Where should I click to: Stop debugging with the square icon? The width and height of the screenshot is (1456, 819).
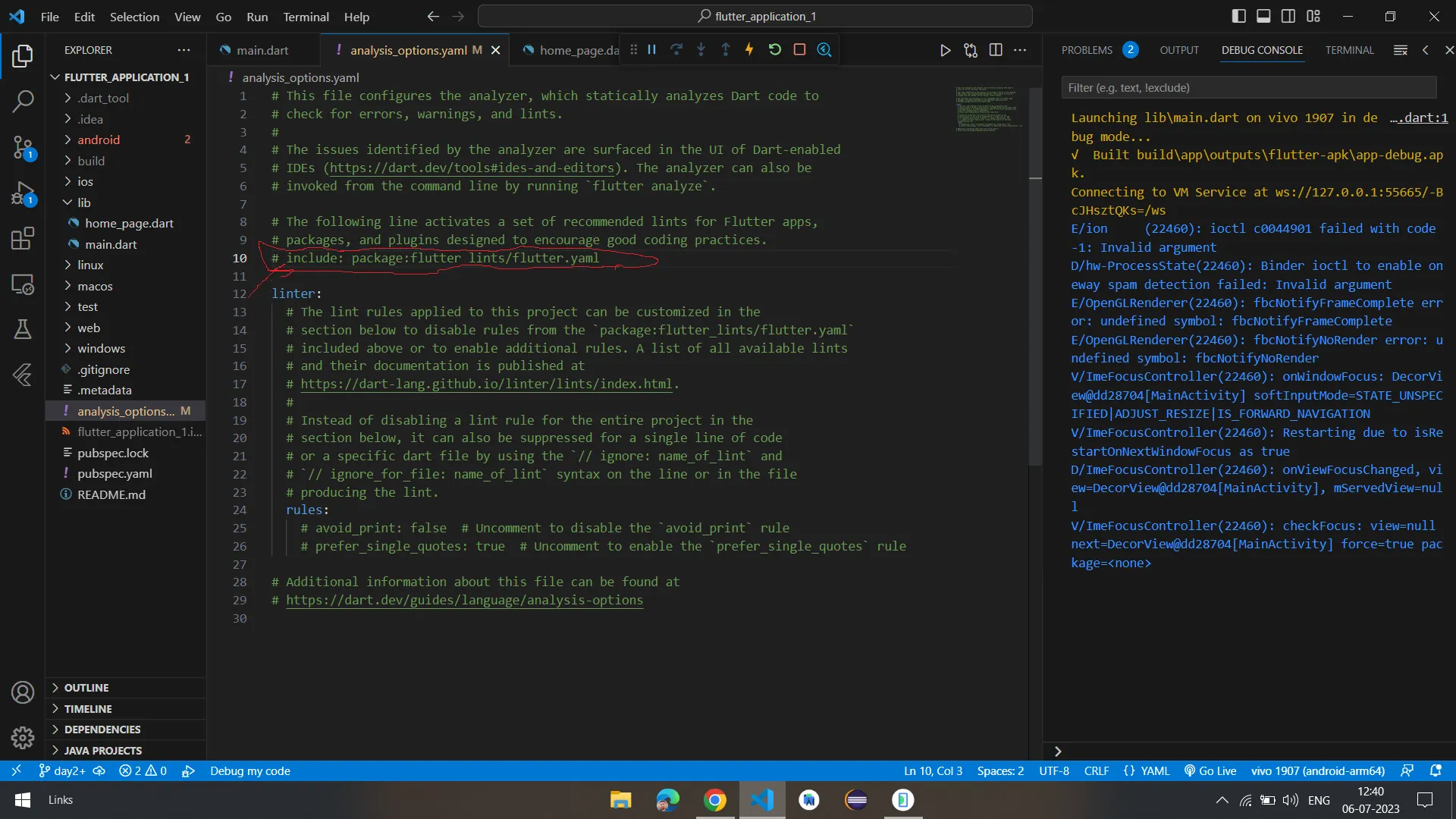799,49
